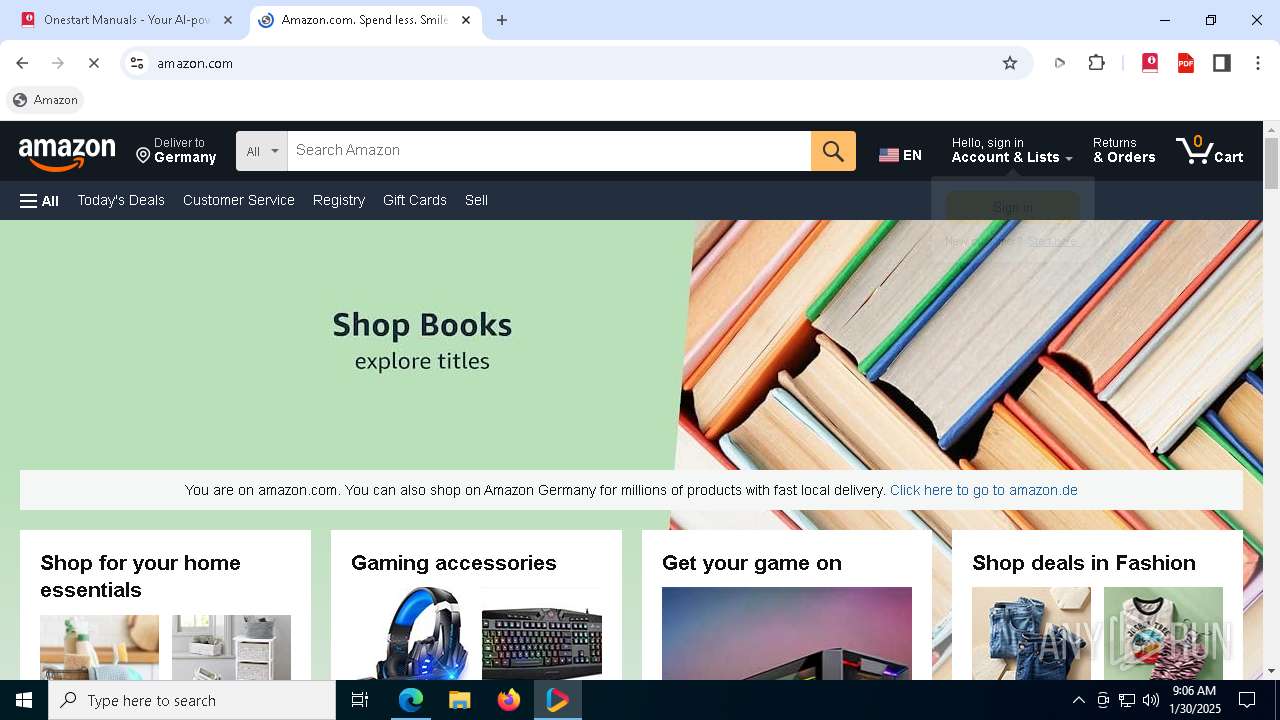Click the orange Amazon search magnifier button
The width and height of the screenshot is (1280, 720).
[833, 151]
